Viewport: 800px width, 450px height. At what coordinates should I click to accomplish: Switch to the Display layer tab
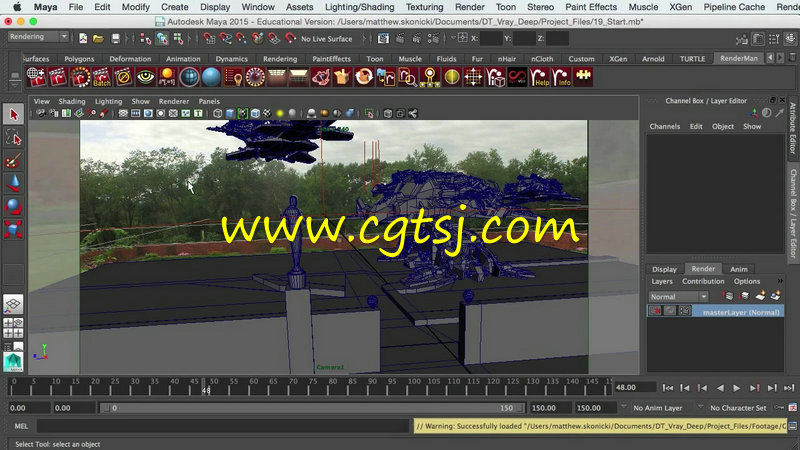click(664, 269)
